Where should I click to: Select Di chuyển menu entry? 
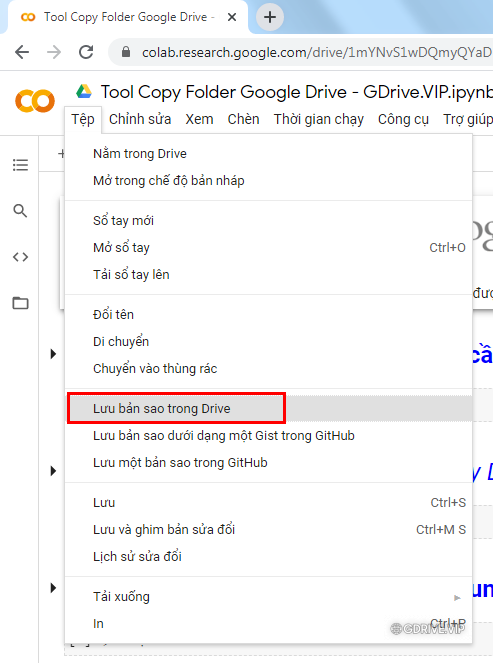pos(268,341)
